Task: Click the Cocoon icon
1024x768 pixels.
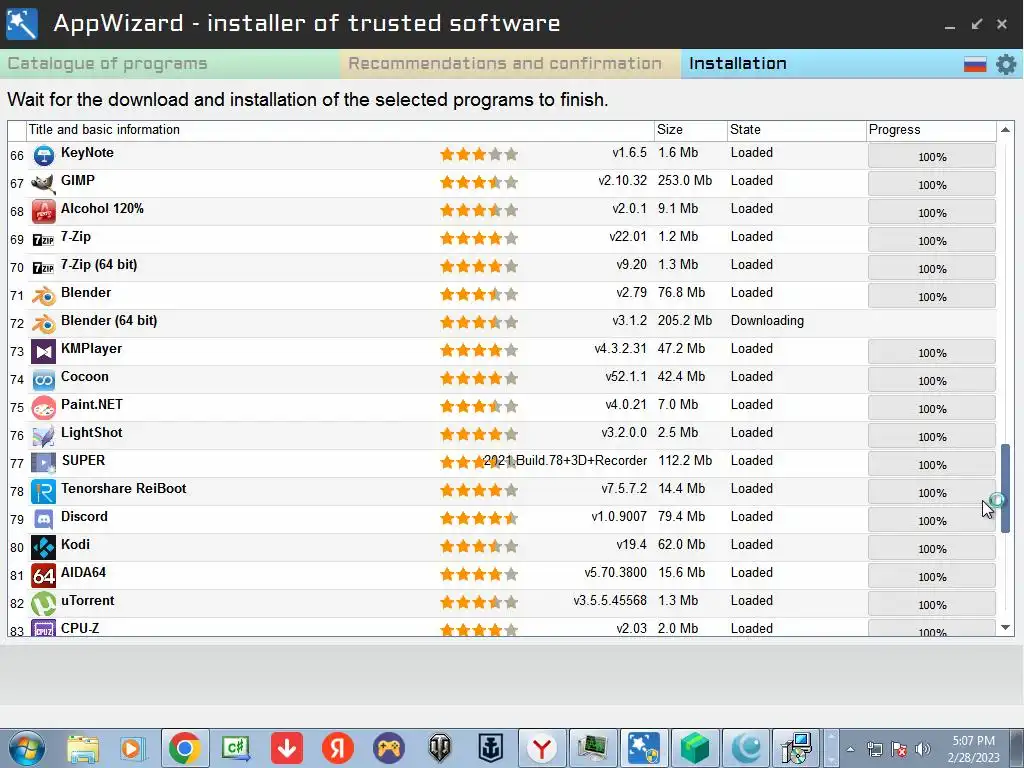Action: coord(44,379)
